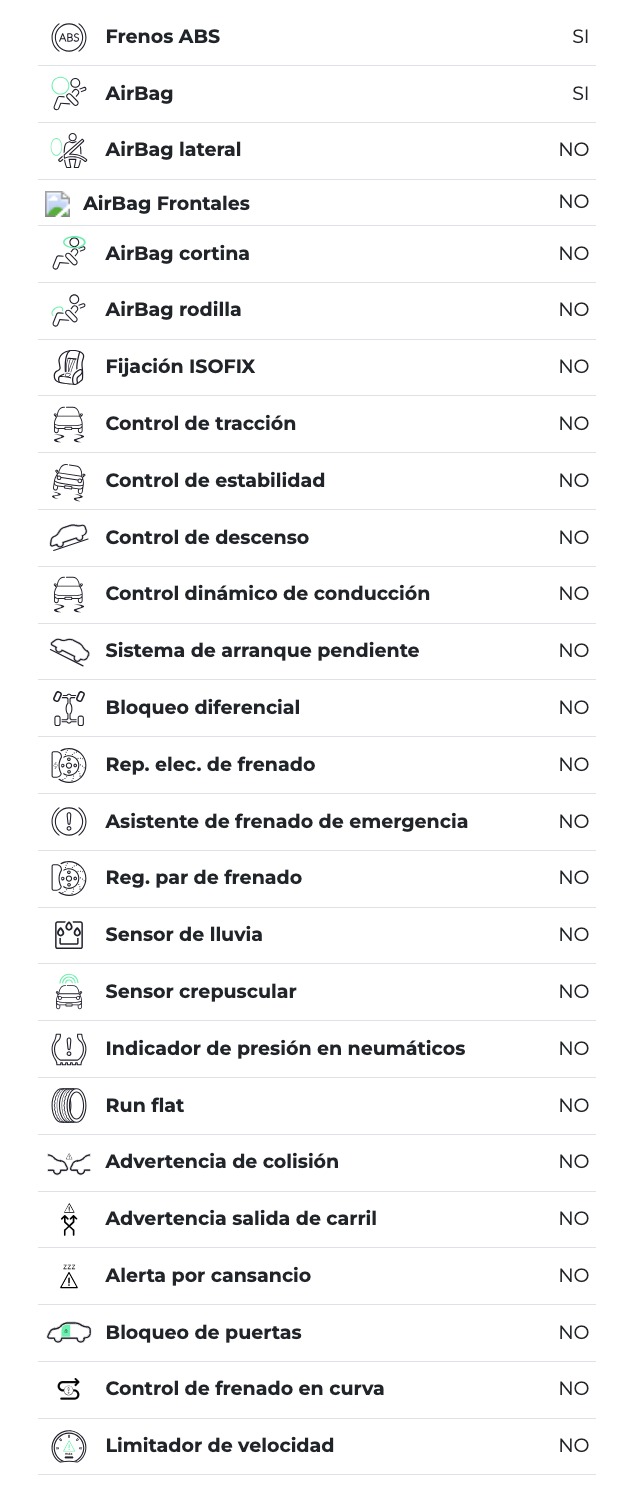Select the Control de tracción label

tap(200, 423)
